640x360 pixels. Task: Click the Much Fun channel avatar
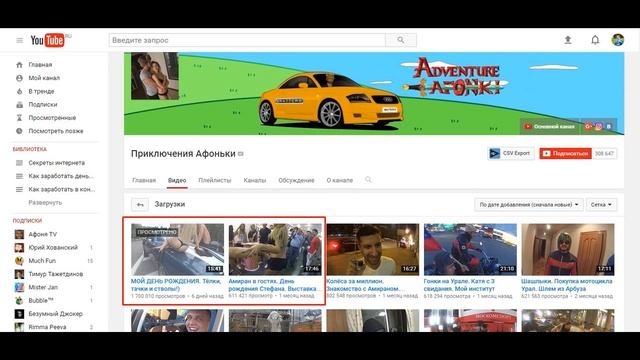click(x=19, y=261)
